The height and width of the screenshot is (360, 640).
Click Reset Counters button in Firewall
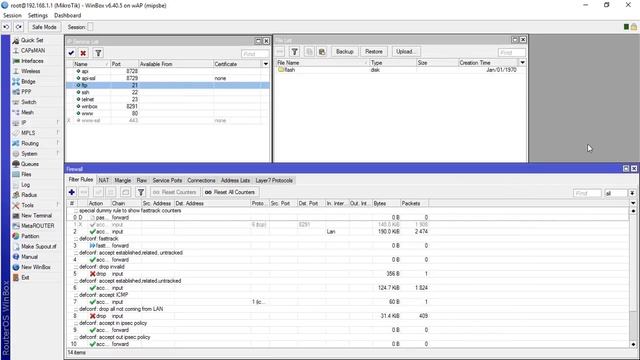point(175,192)
